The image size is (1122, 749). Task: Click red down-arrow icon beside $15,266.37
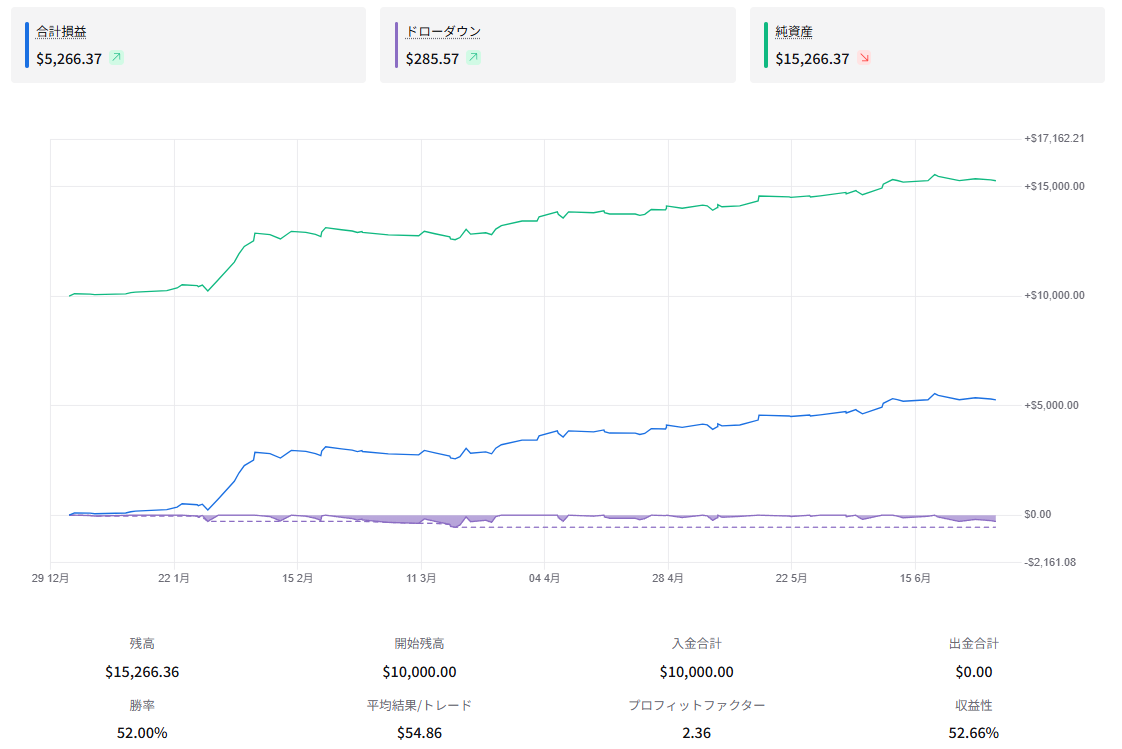click(864, 58)
